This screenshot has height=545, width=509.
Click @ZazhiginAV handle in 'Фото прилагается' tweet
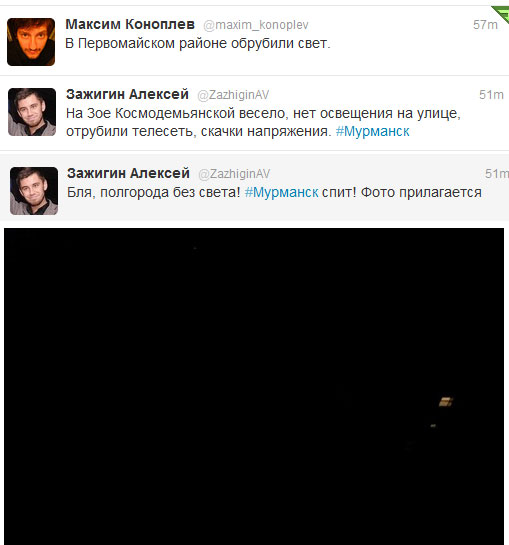click(234, 174)
